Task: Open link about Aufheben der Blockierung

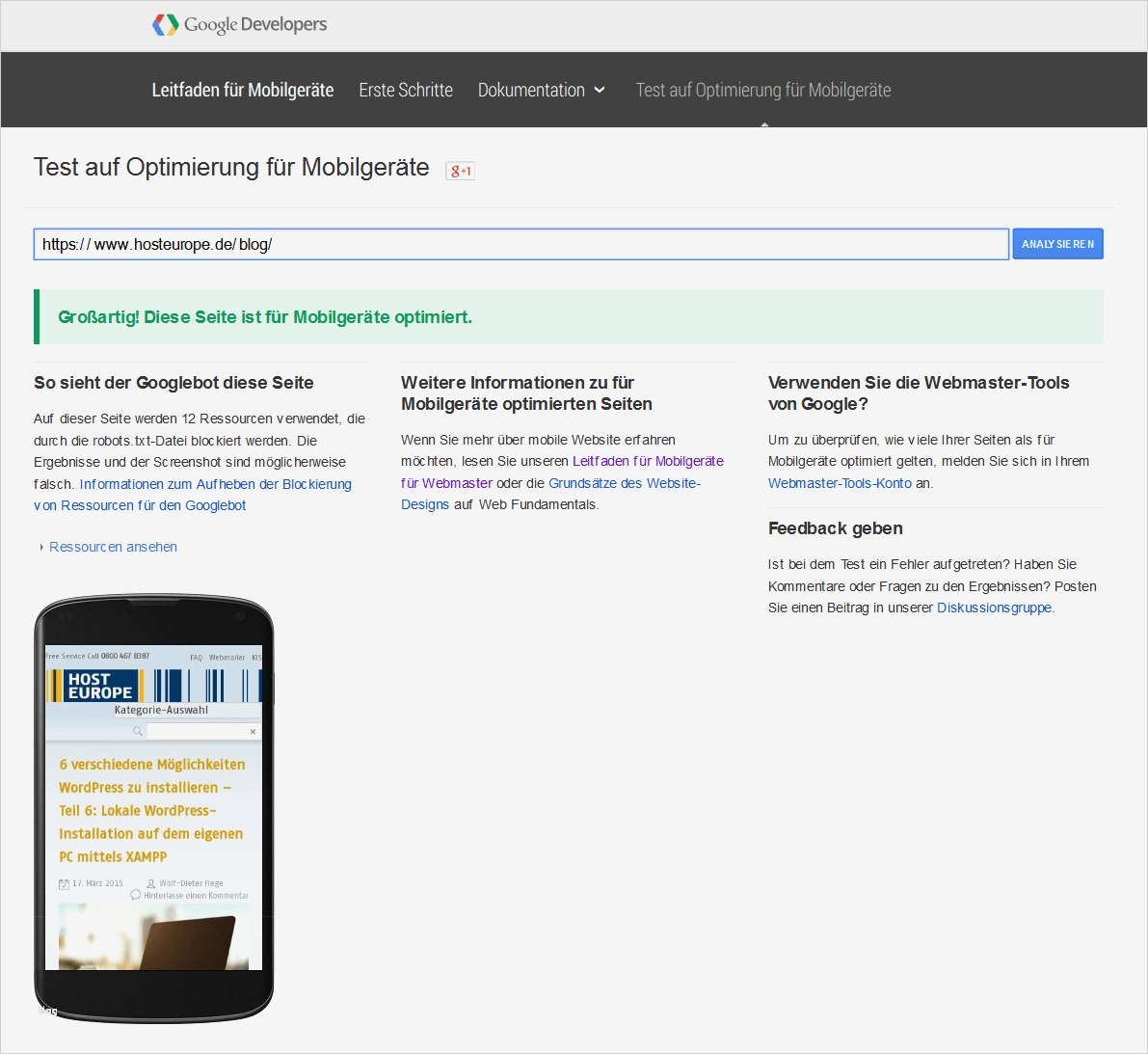Action: (193, 495)
